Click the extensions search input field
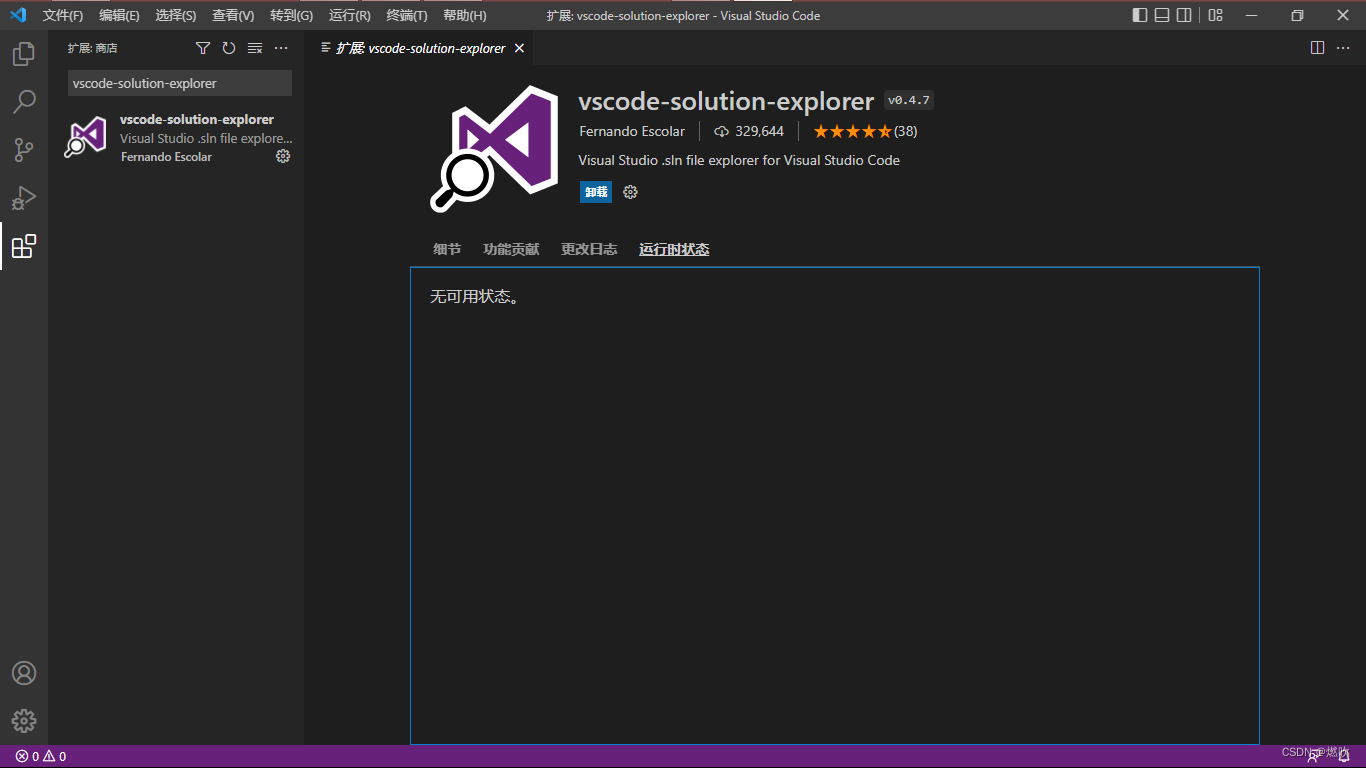 tap(180, 83)
